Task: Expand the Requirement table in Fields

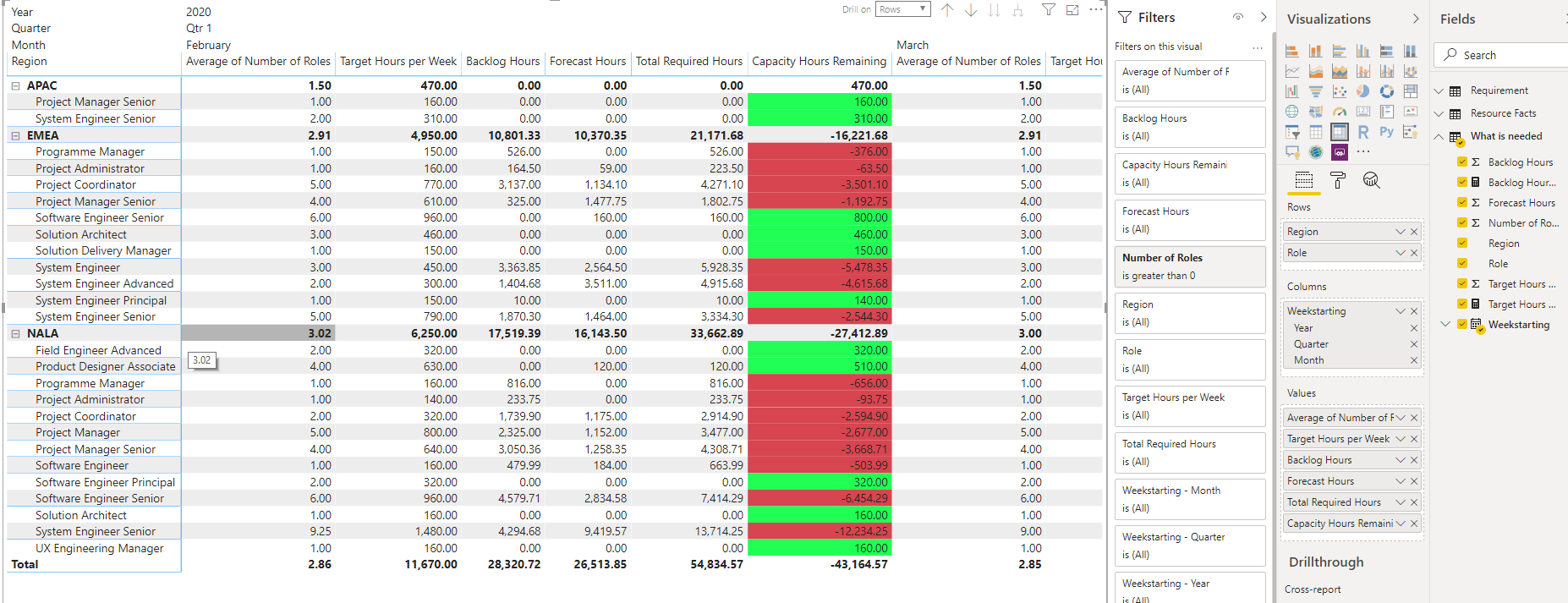Action: pos(1439,90)
